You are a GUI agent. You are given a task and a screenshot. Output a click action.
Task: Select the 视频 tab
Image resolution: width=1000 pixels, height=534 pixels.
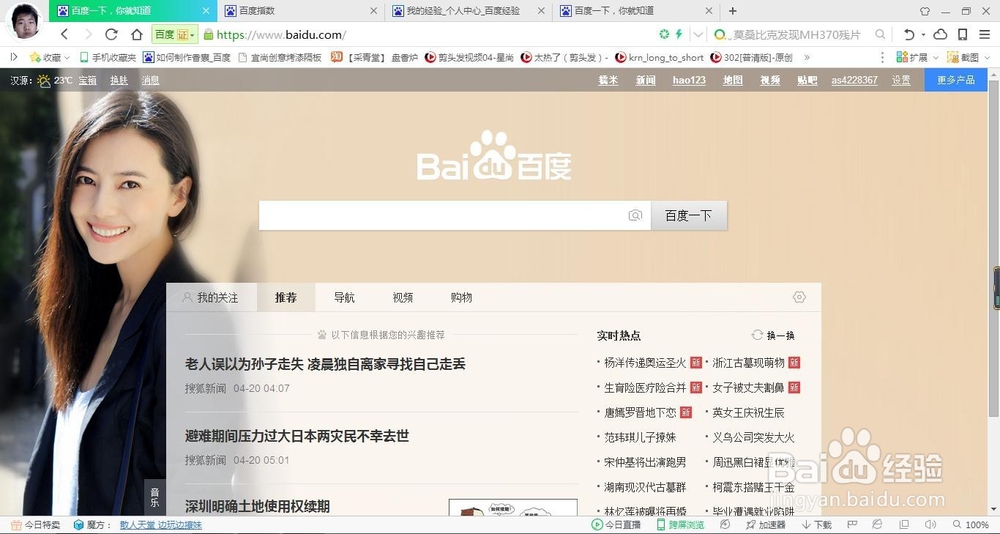tap(402, 297)
